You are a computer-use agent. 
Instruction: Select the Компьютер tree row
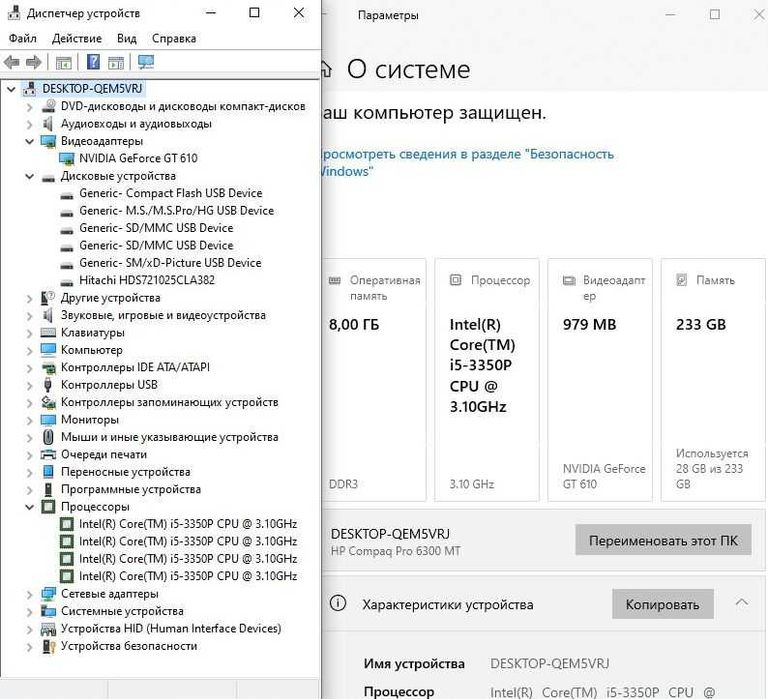(x=91, y=350)
